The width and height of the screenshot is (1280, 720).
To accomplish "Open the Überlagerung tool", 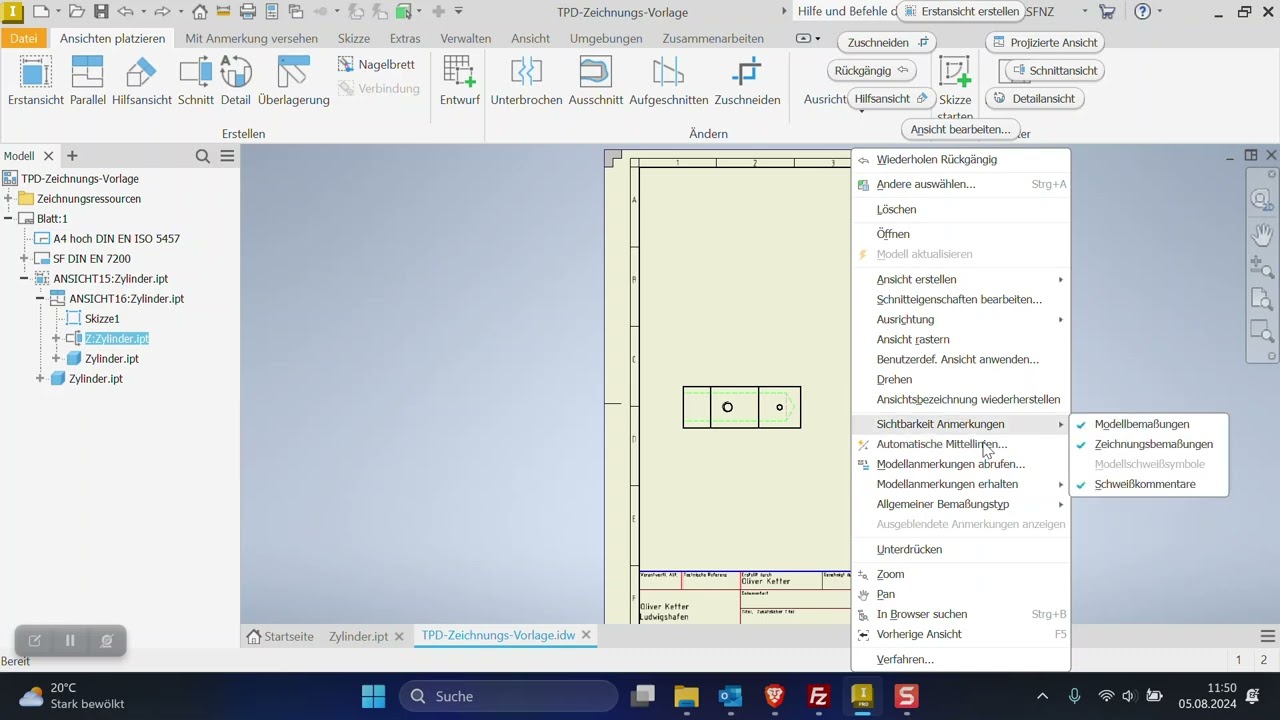I will pyautogui.click(x=294, y=81).
